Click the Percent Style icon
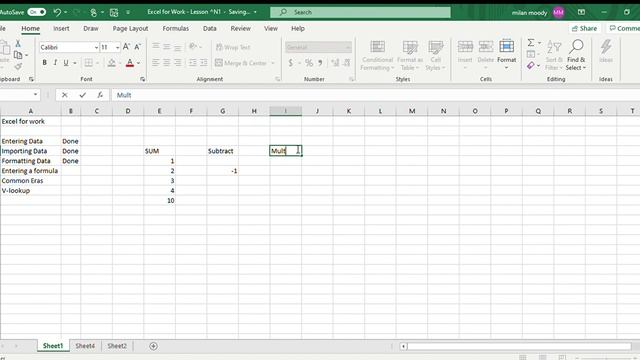The width and height of the screenshot is (640, 360). 309,63
